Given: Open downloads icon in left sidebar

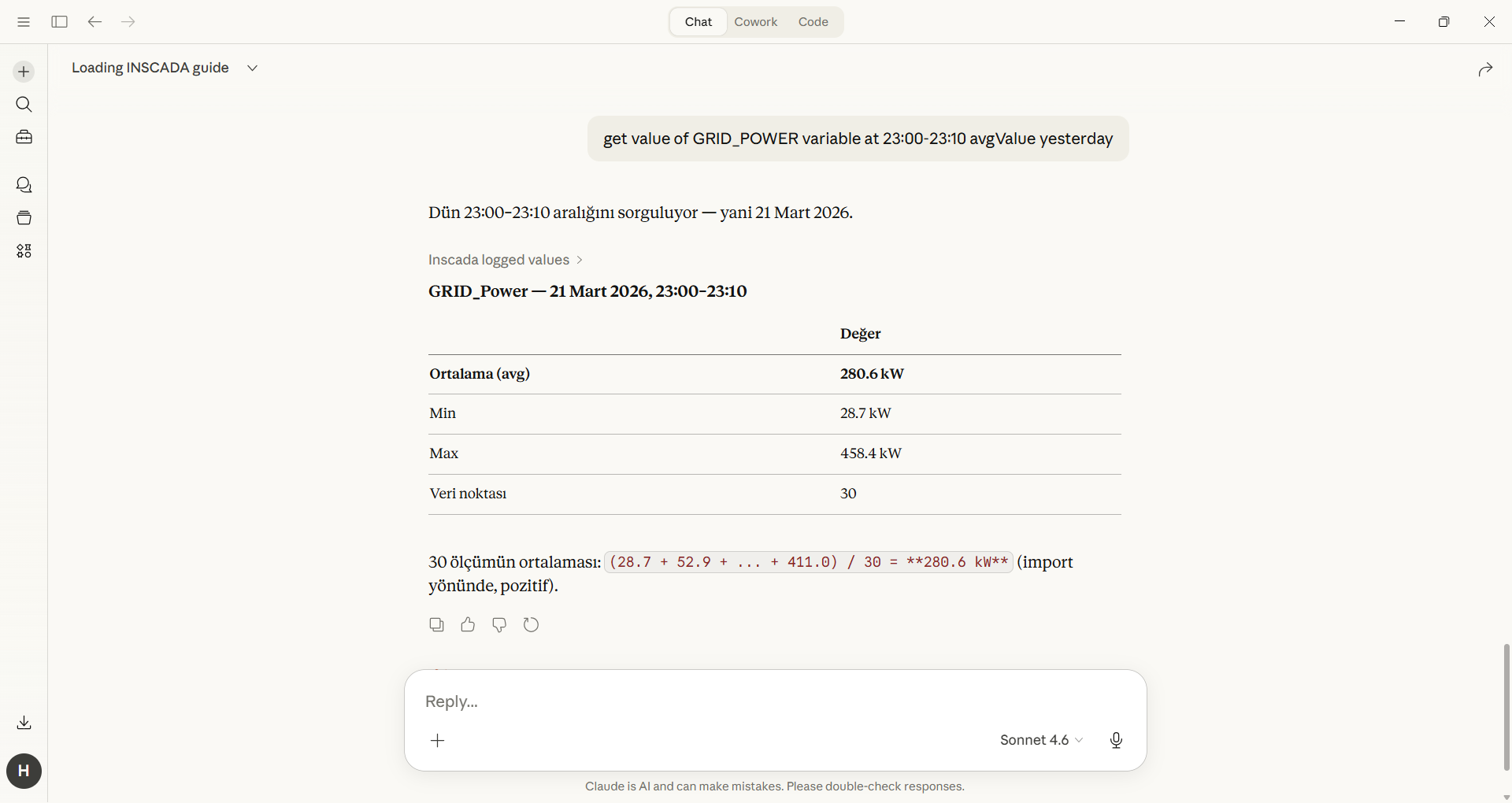Looking at the screenshot, I should tap(24, 723).
